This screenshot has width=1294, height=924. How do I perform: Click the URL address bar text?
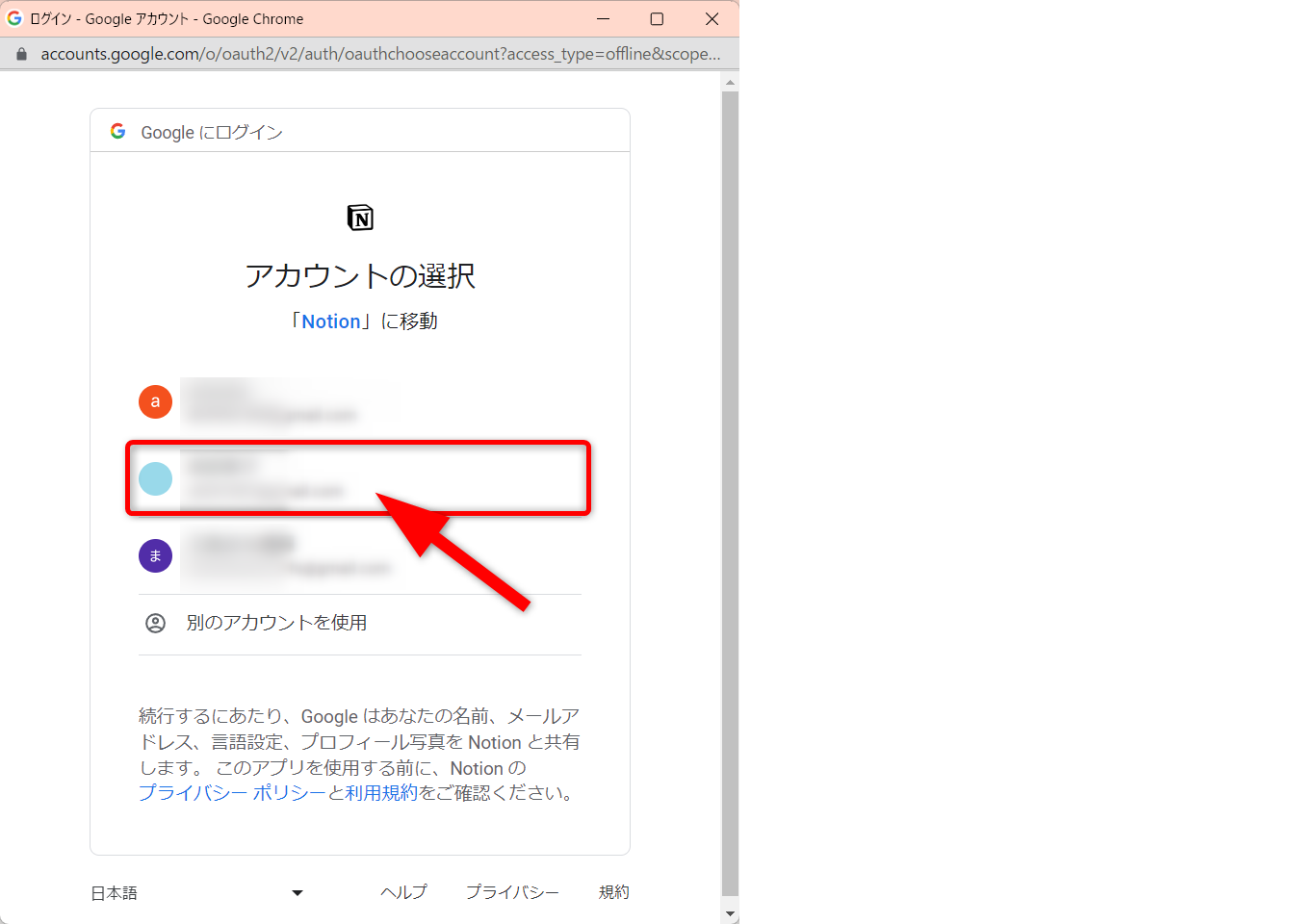click(x=380, y=54)
